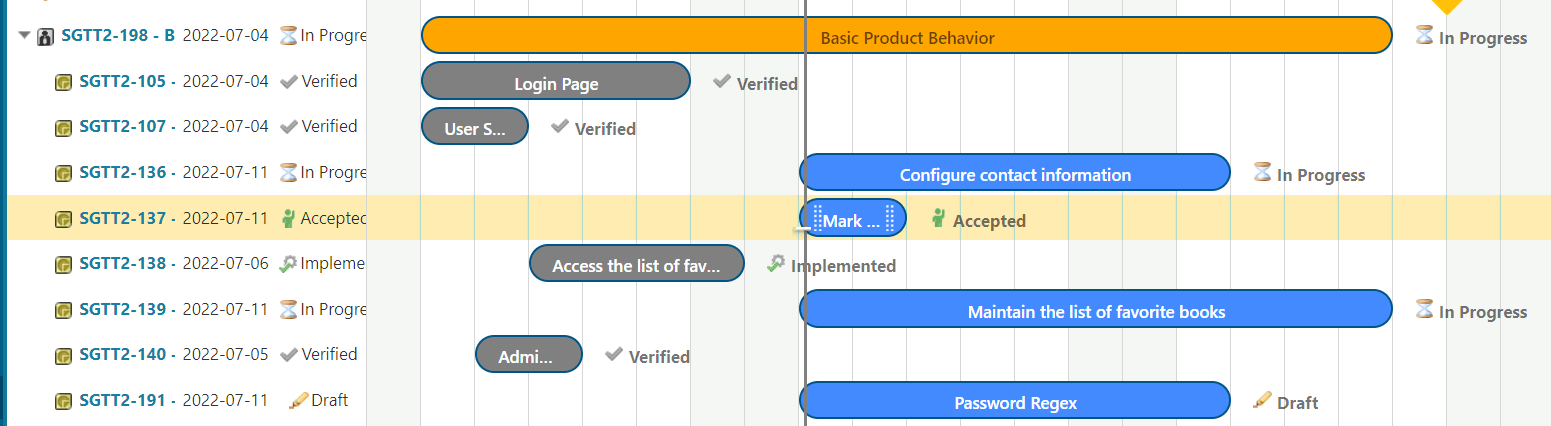The image size is (1551, 426).
Task: Click the hourglass status icon in SGTT2-139 row
Action: (x=288, y=309)
